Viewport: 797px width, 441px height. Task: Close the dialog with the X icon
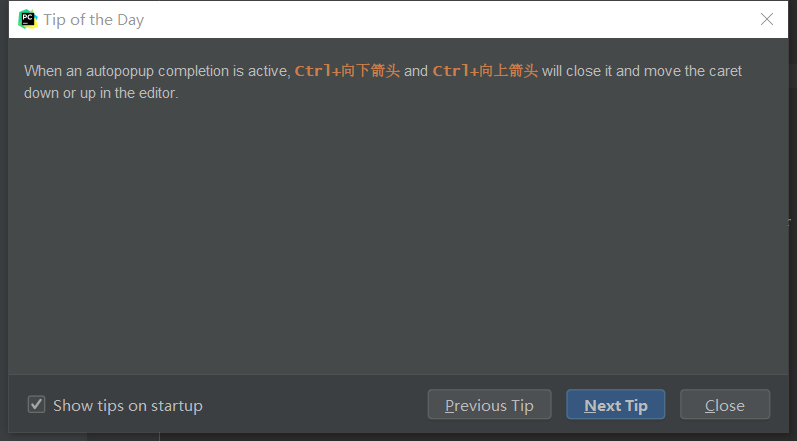click(767, 19)
